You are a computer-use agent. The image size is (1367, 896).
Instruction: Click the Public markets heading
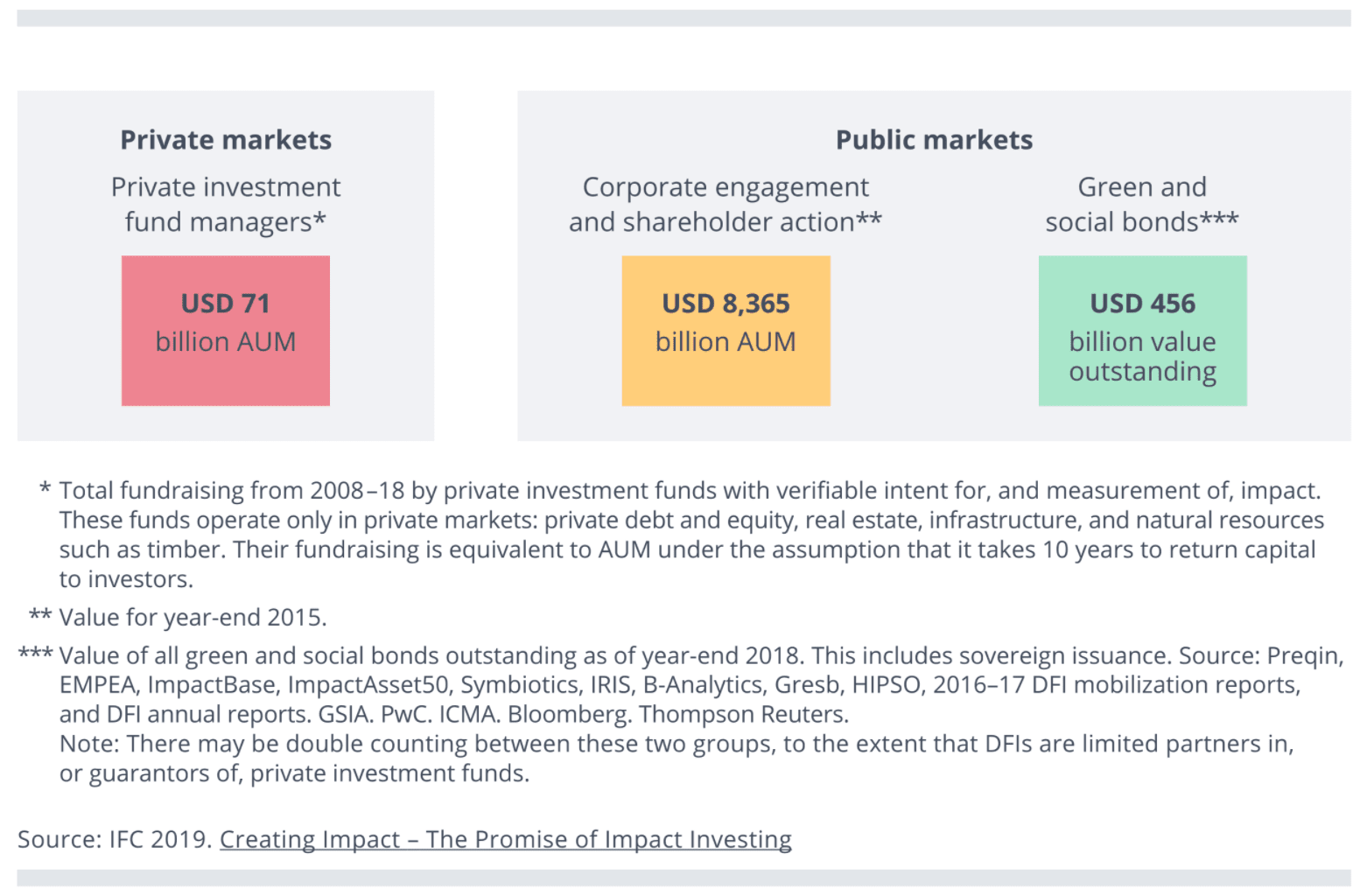[934, 140]
